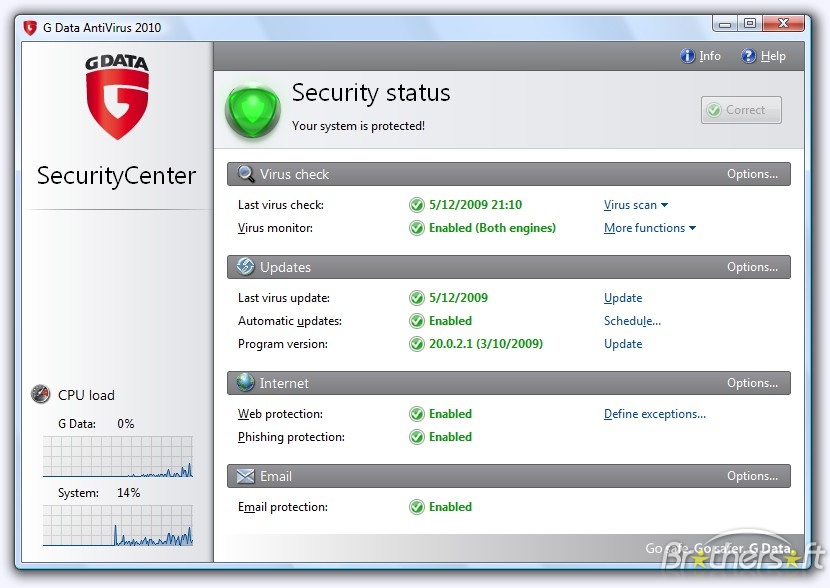Open the Virus scan dropdown
Image resolution: width=830 pixels, height=588 pixels.
coord(635,205)
